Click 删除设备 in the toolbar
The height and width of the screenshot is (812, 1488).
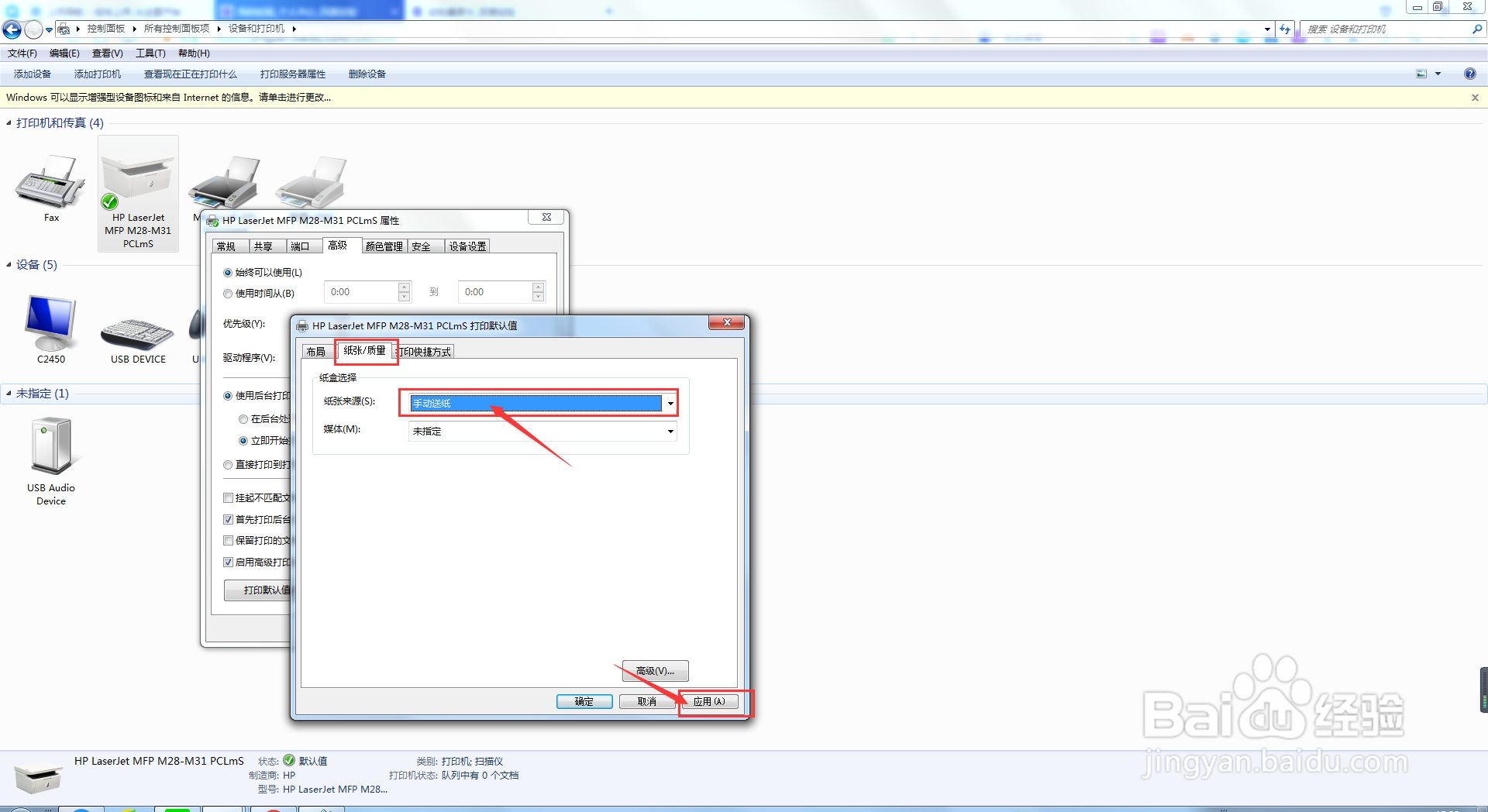pyautogui.click(x=367, y=74)
